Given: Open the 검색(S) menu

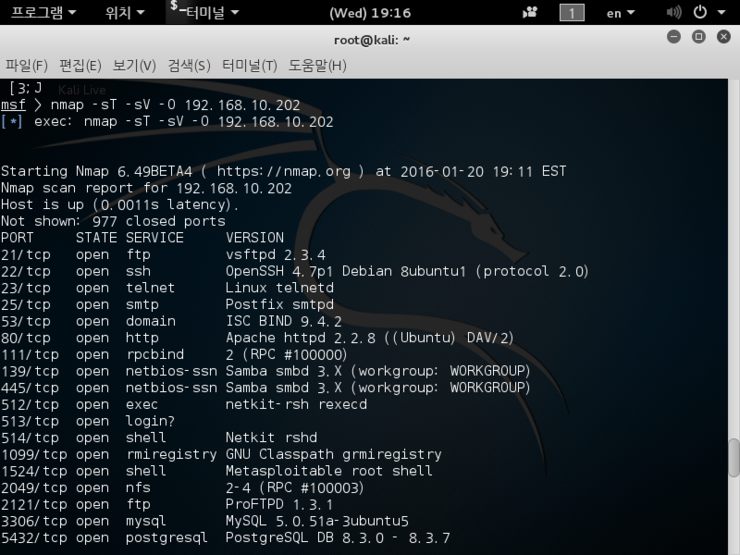Looking at the screenshot, I should (x=189, y=65).
